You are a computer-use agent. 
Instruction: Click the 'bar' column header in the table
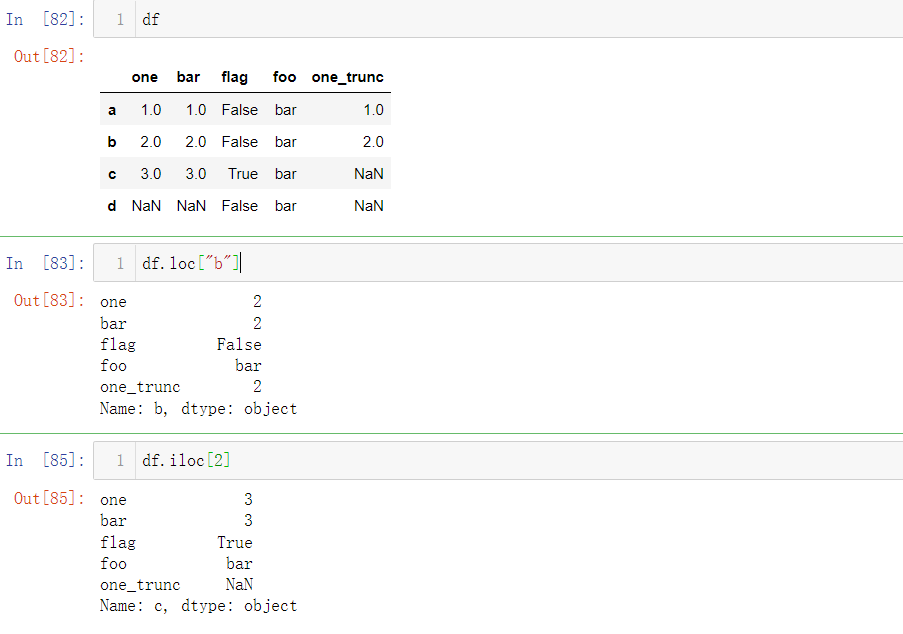point(188,77)
